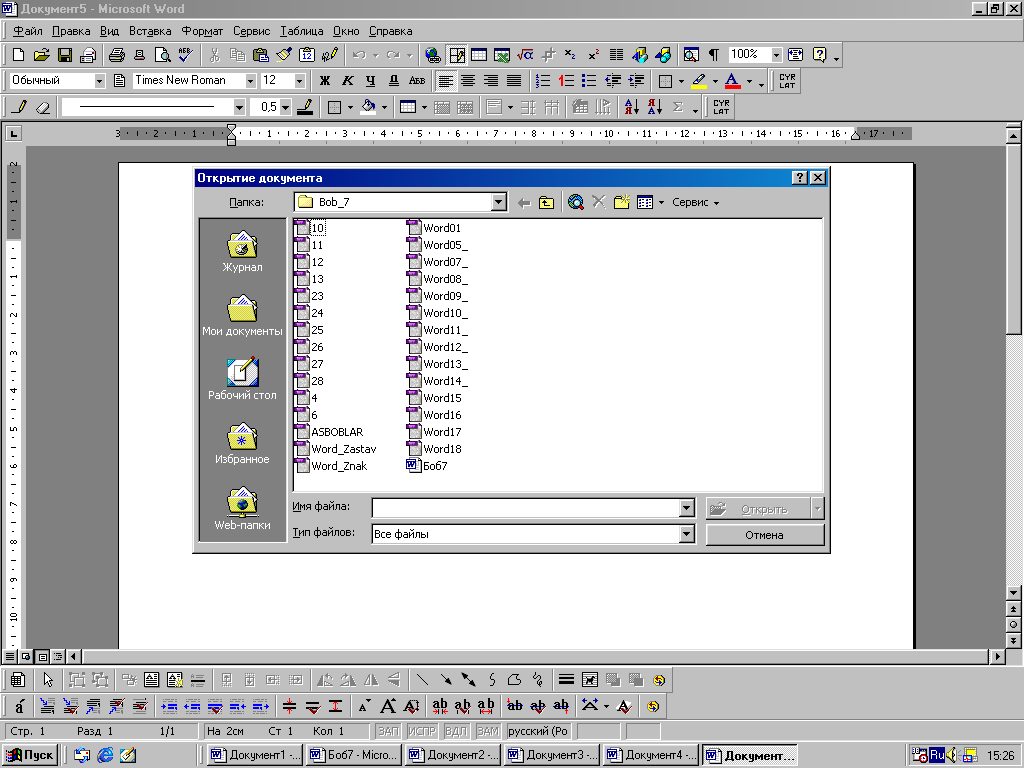This screenshot has height=768, width=1024.
Task: Select the Draw Table pencil icon
Action: tap(20, 107)
